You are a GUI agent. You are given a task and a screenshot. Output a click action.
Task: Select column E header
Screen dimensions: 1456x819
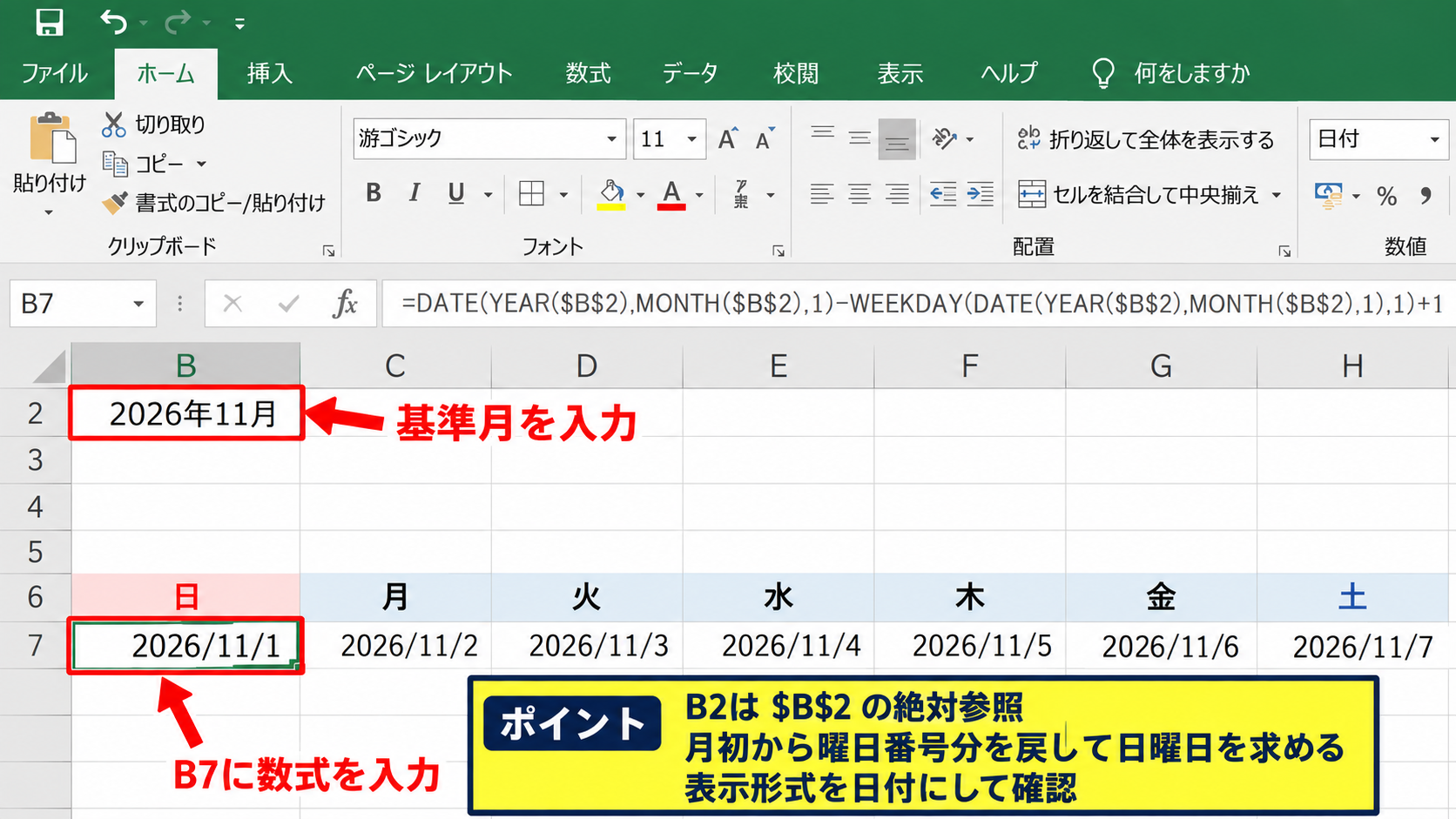pos(779,366)
